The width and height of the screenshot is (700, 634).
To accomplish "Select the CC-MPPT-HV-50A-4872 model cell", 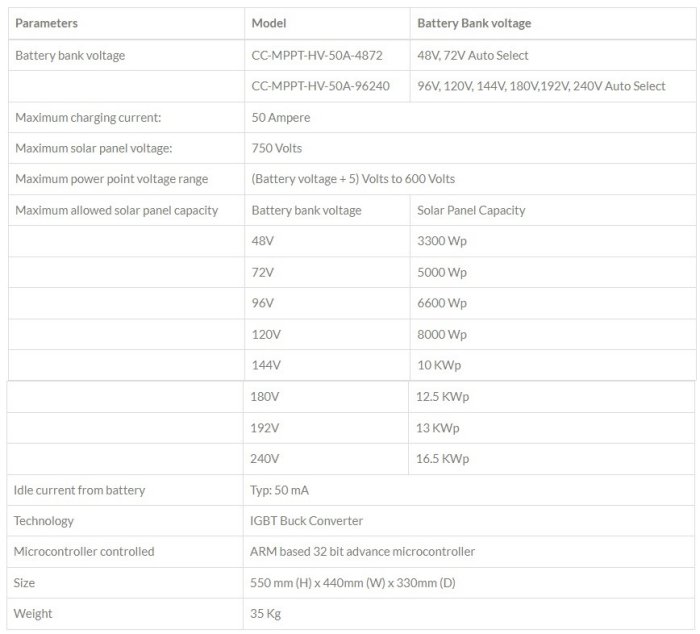I will tap(316, 55).
